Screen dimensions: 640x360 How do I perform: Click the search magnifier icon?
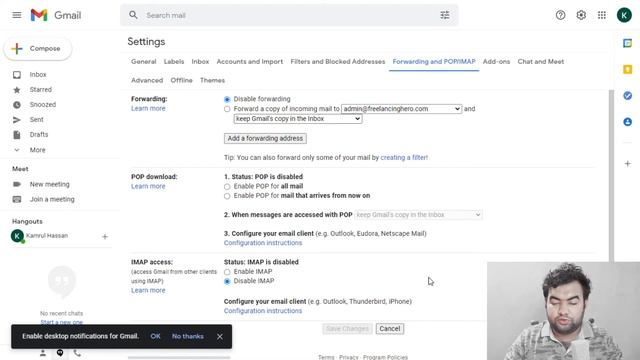point(133,15)
